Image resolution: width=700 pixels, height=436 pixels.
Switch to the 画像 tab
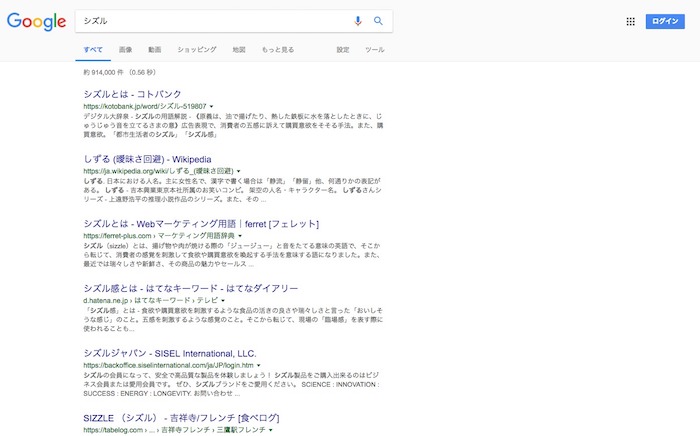(x=125, y=49)
